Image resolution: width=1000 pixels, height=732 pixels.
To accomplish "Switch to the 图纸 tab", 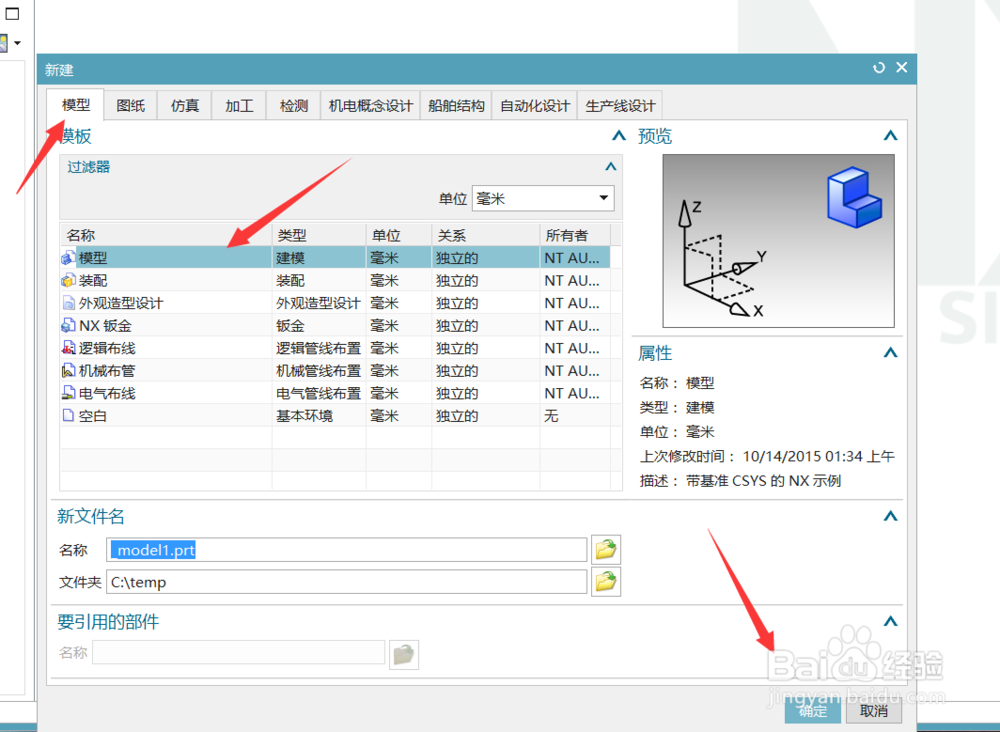I will point(131,105).
